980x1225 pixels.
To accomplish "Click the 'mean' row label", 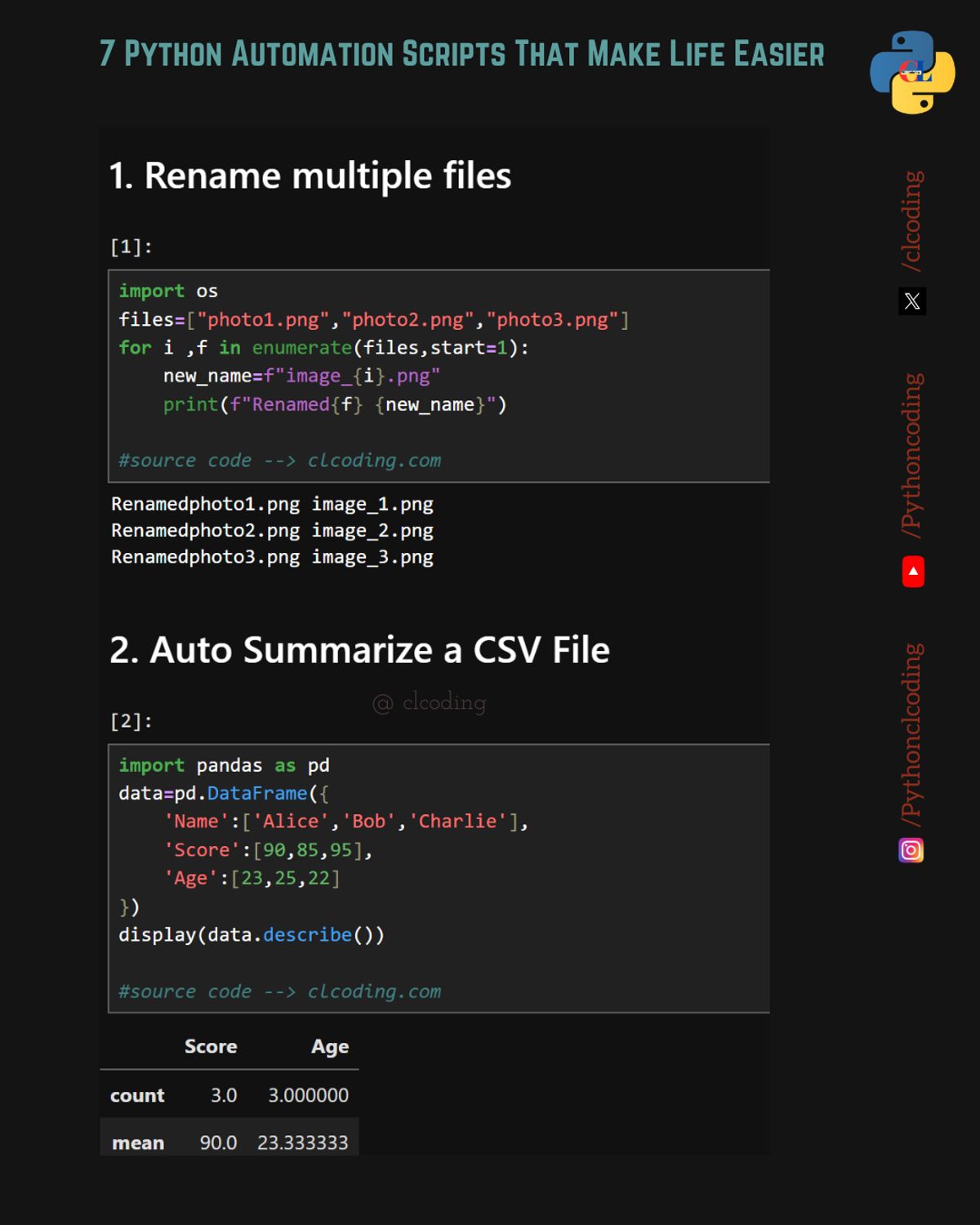I will point(138,1143).
